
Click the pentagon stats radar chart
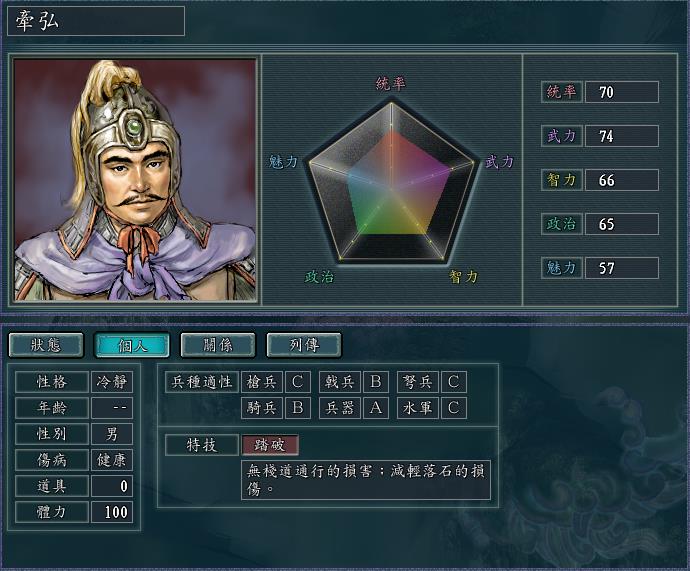point(391,182)
